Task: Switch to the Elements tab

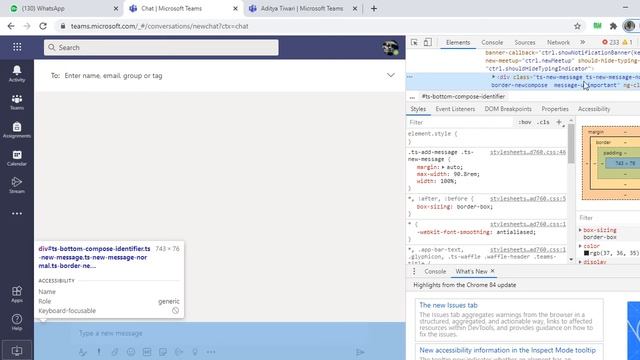Action: click(x=458, y=42)
